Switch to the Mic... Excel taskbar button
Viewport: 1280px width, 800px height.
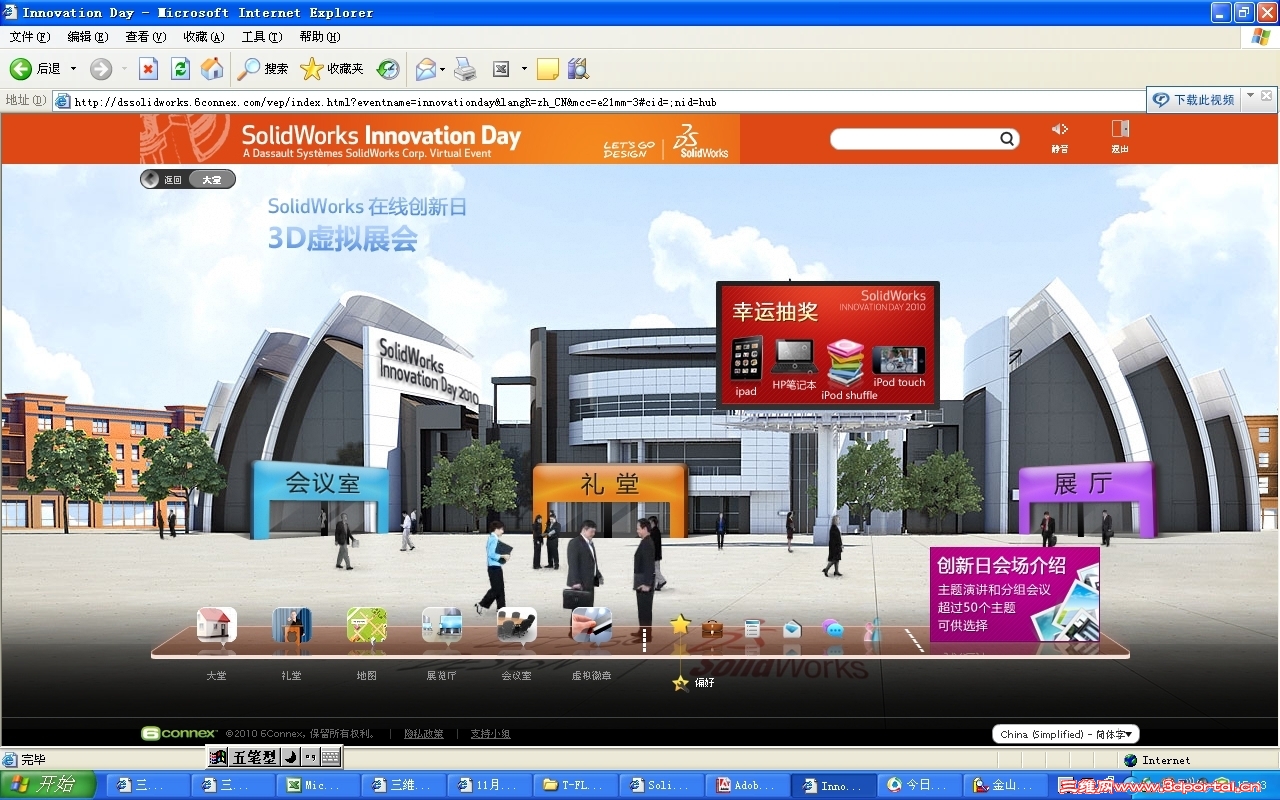point(319,785)
